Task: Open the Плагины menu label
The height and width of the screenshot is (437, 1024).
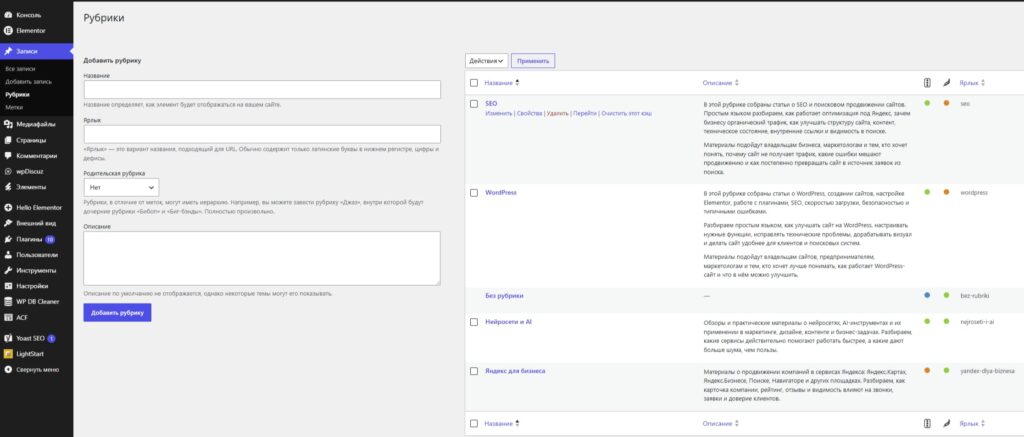Action: click(29, 239)
